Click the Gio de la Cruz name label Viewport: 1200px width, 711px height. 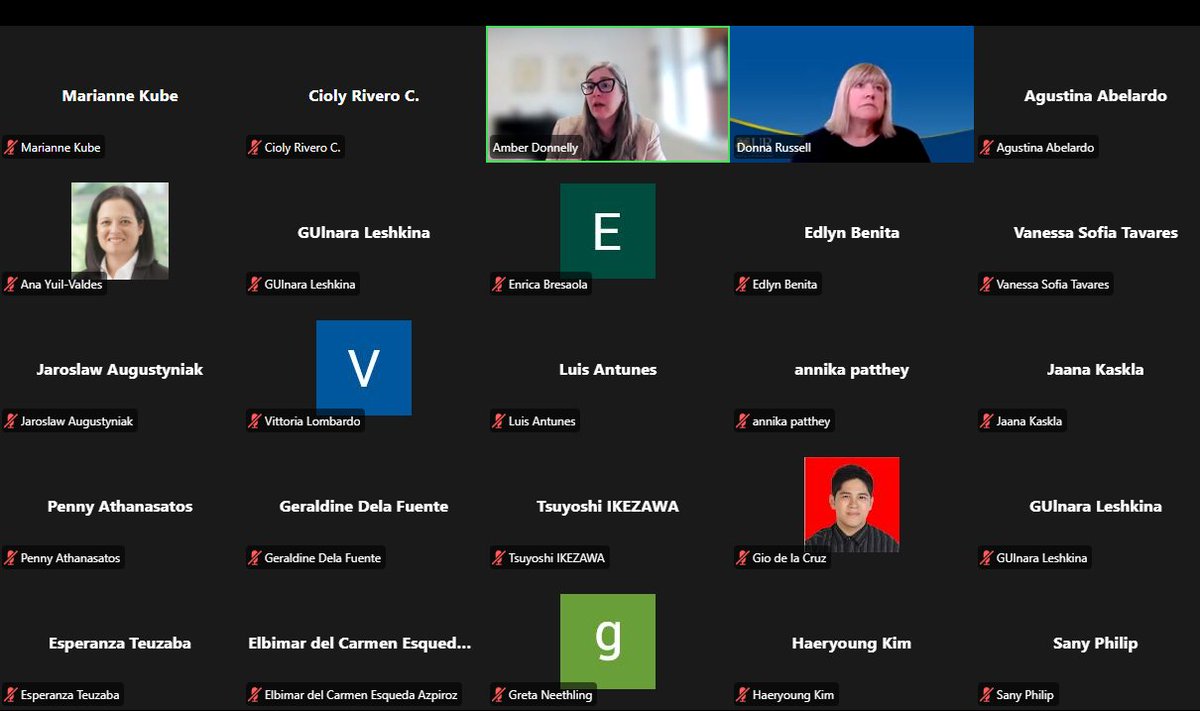789,558
